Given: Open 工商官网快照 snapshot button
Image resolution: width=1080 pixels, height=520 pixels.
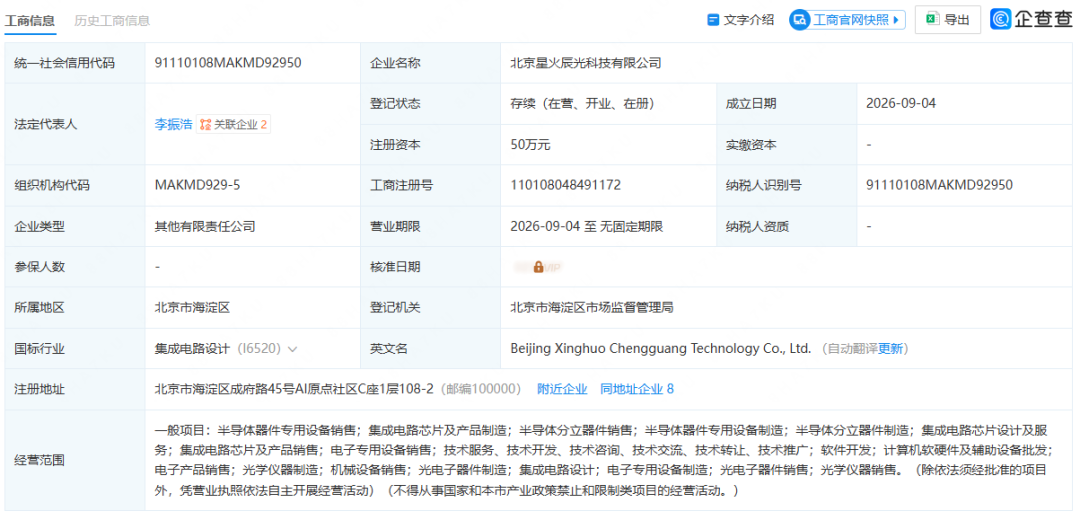Looking at the screenshot, I should click(x=847, y=20).
